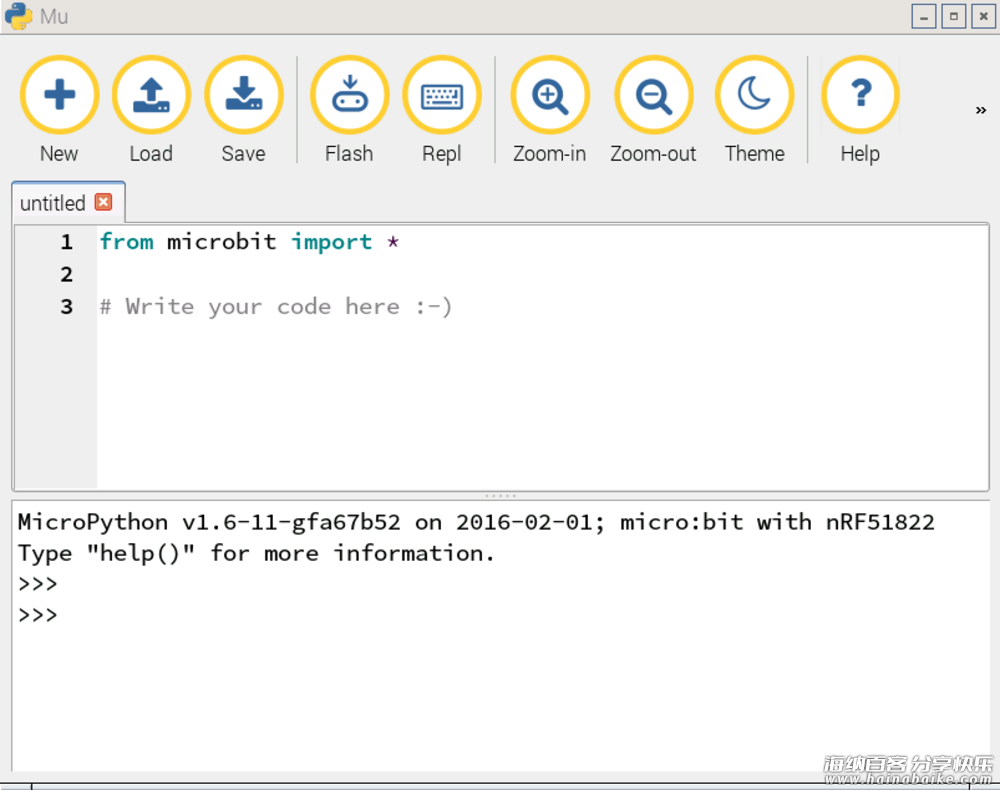Click the 'Type "help()"' line in REPL
This screenshot has height=790, width=1000.
256,553
